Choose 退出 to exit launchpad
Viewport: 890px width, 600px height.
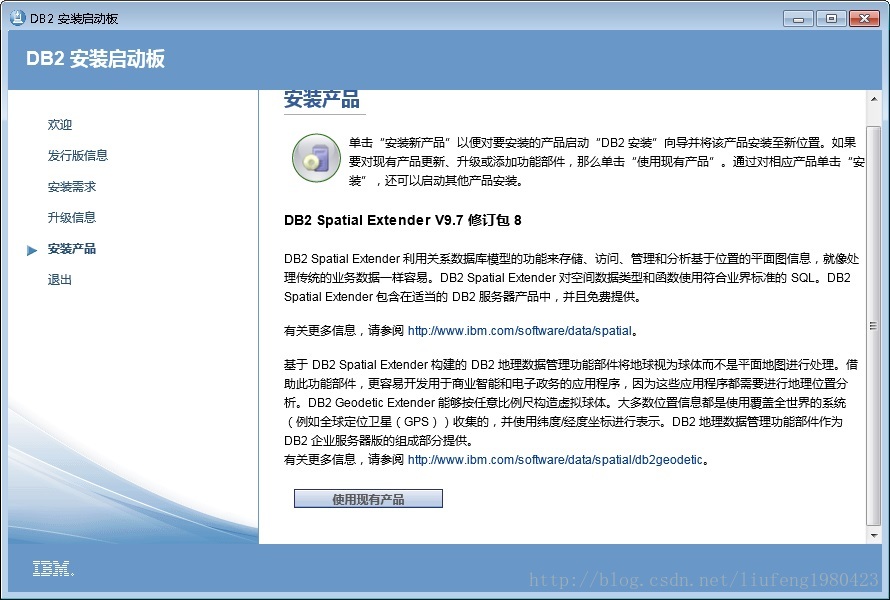60,280
